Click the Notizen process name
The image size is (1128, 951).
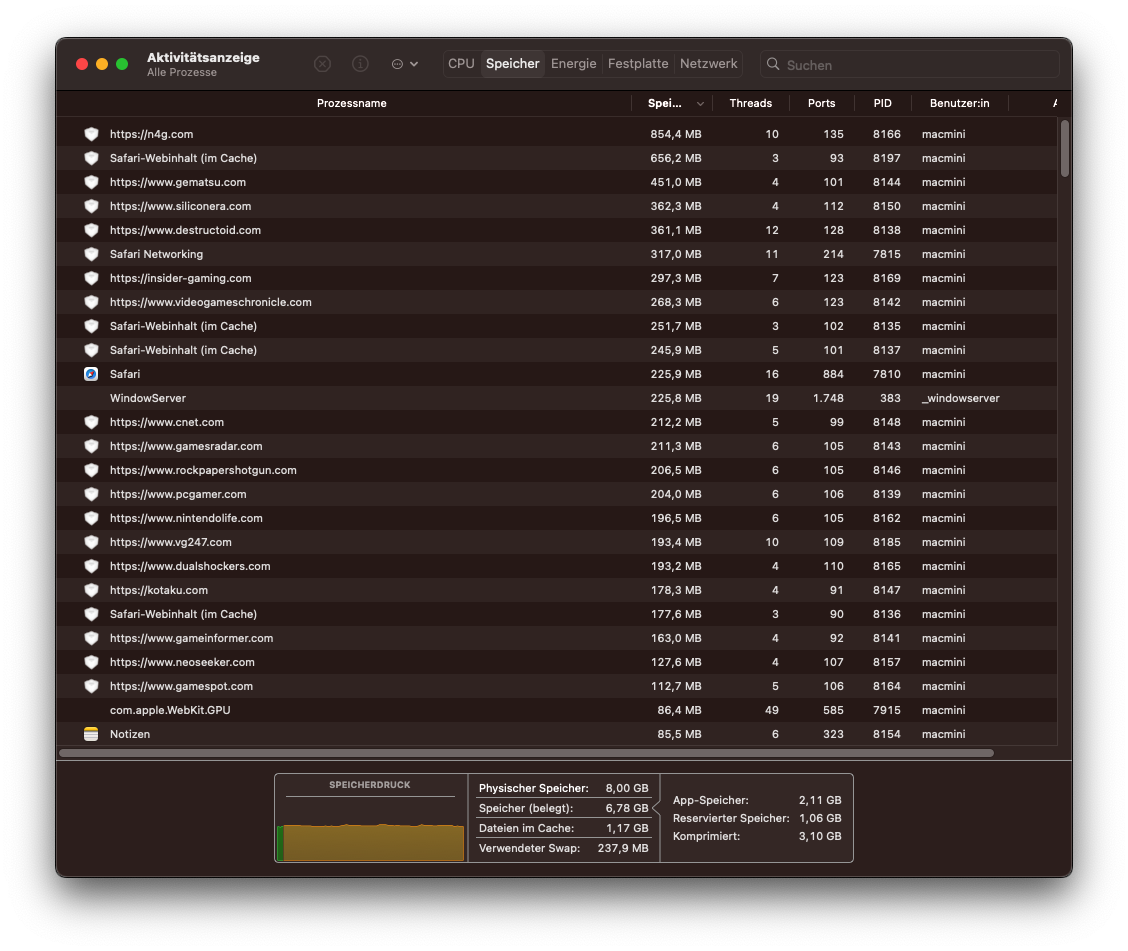click(130, 734)
